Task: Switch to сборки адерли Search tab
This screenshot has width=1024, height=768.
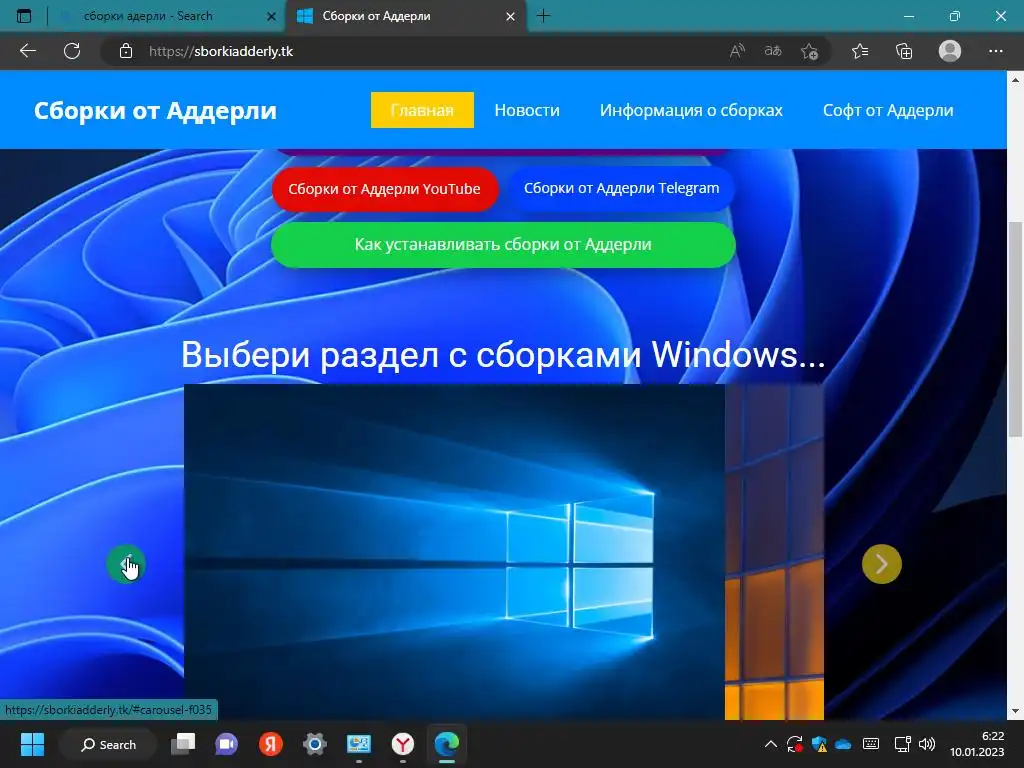Action: 148,16
